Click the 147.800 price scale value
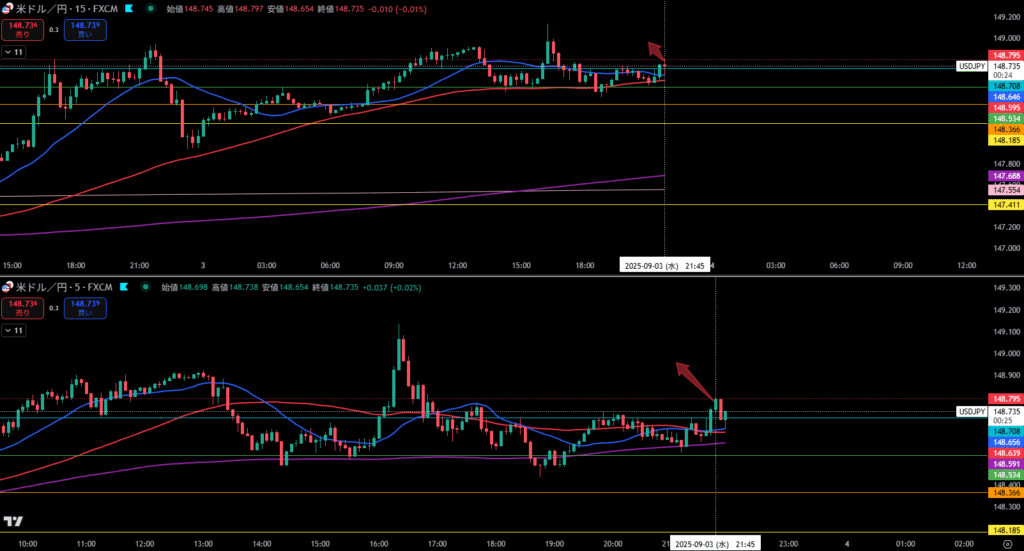 (x=1006, y=164)
